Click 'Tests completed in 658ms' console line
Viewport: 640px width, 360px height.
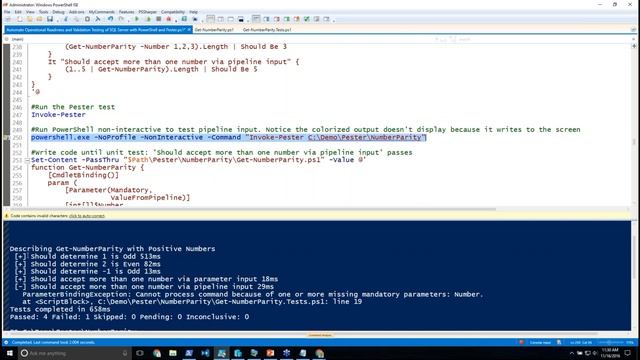coord(60,309)
